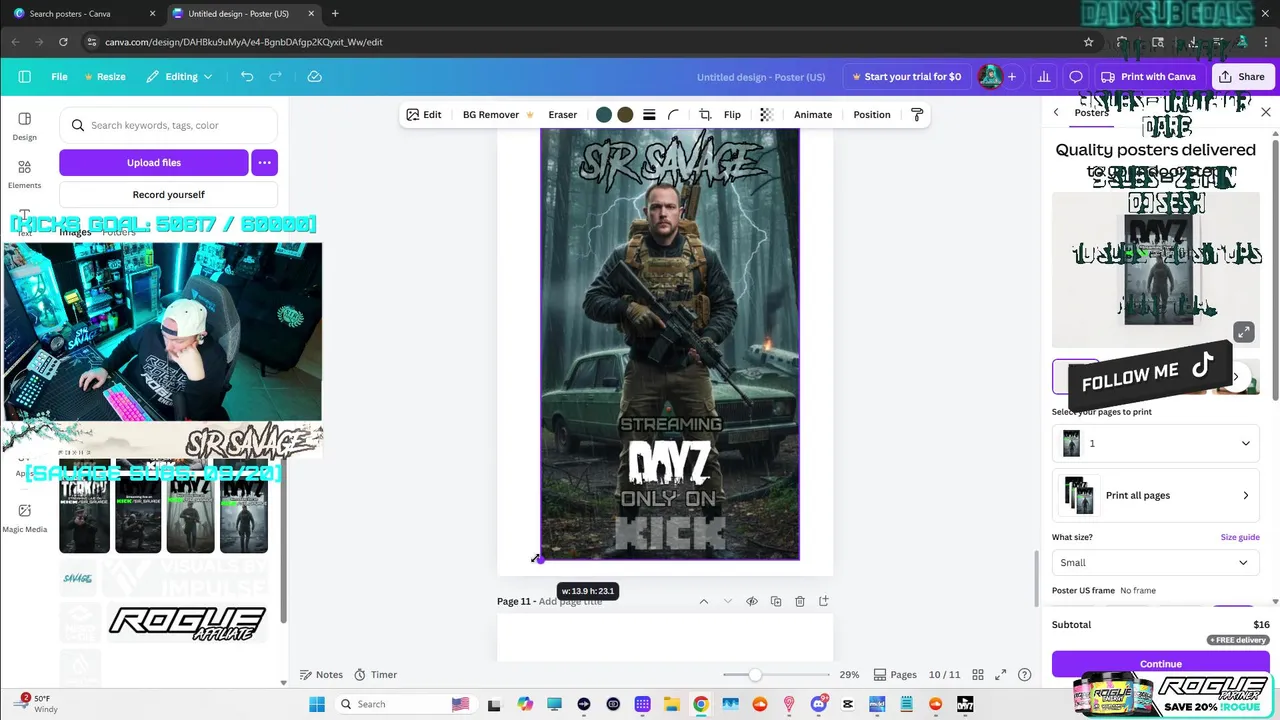Open the Animate panel
1280x720 pixels.
[x=813, y=115]
